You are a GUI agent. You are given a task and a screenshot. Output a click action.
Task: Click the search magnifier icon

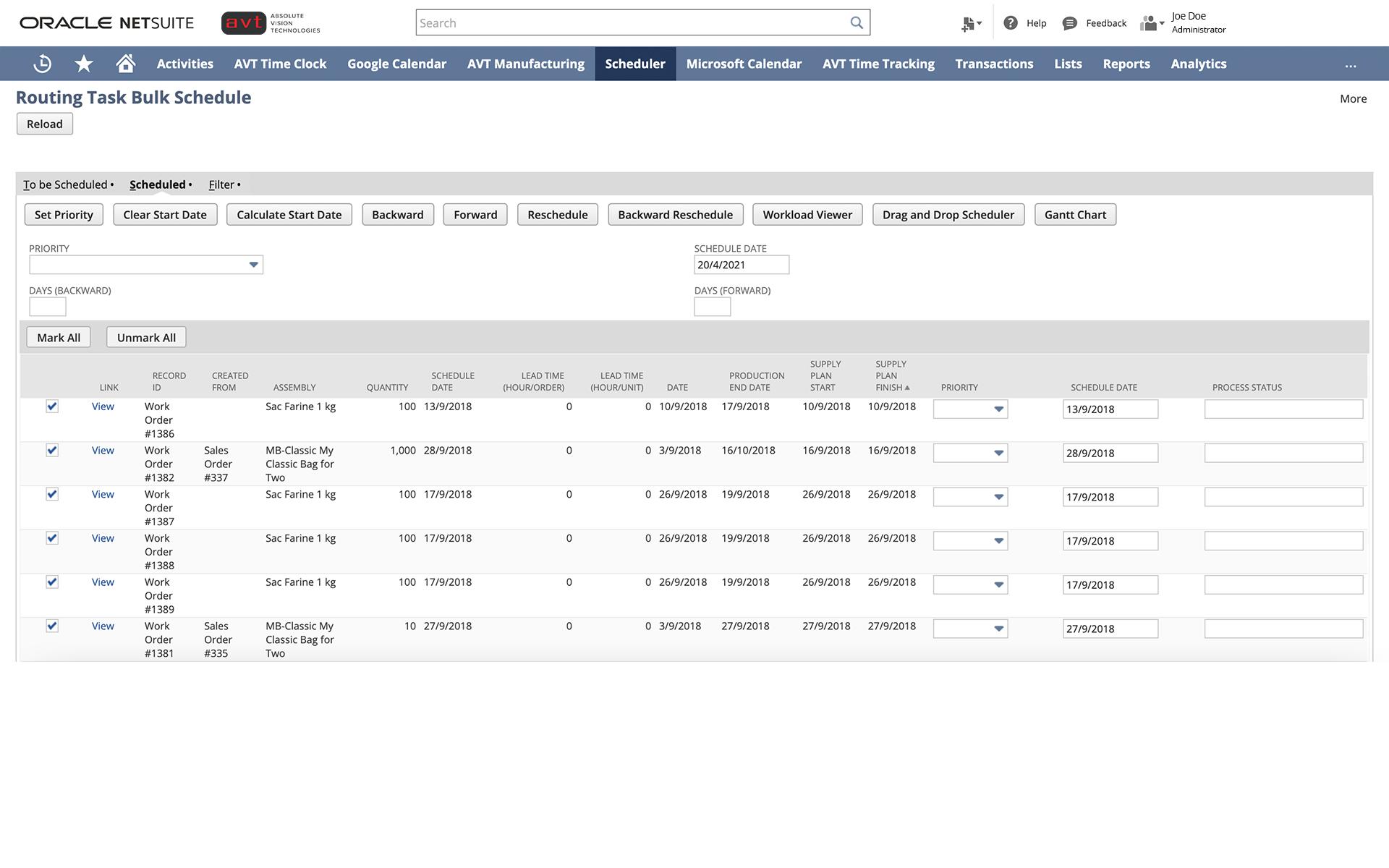857,22
